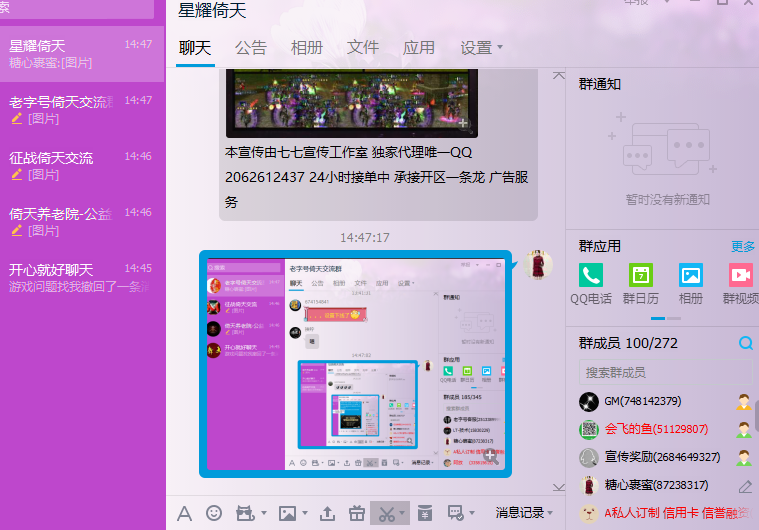
Task: Click draft pencil icon under 征战倚天交流
Action: click(x=17, y=175)
